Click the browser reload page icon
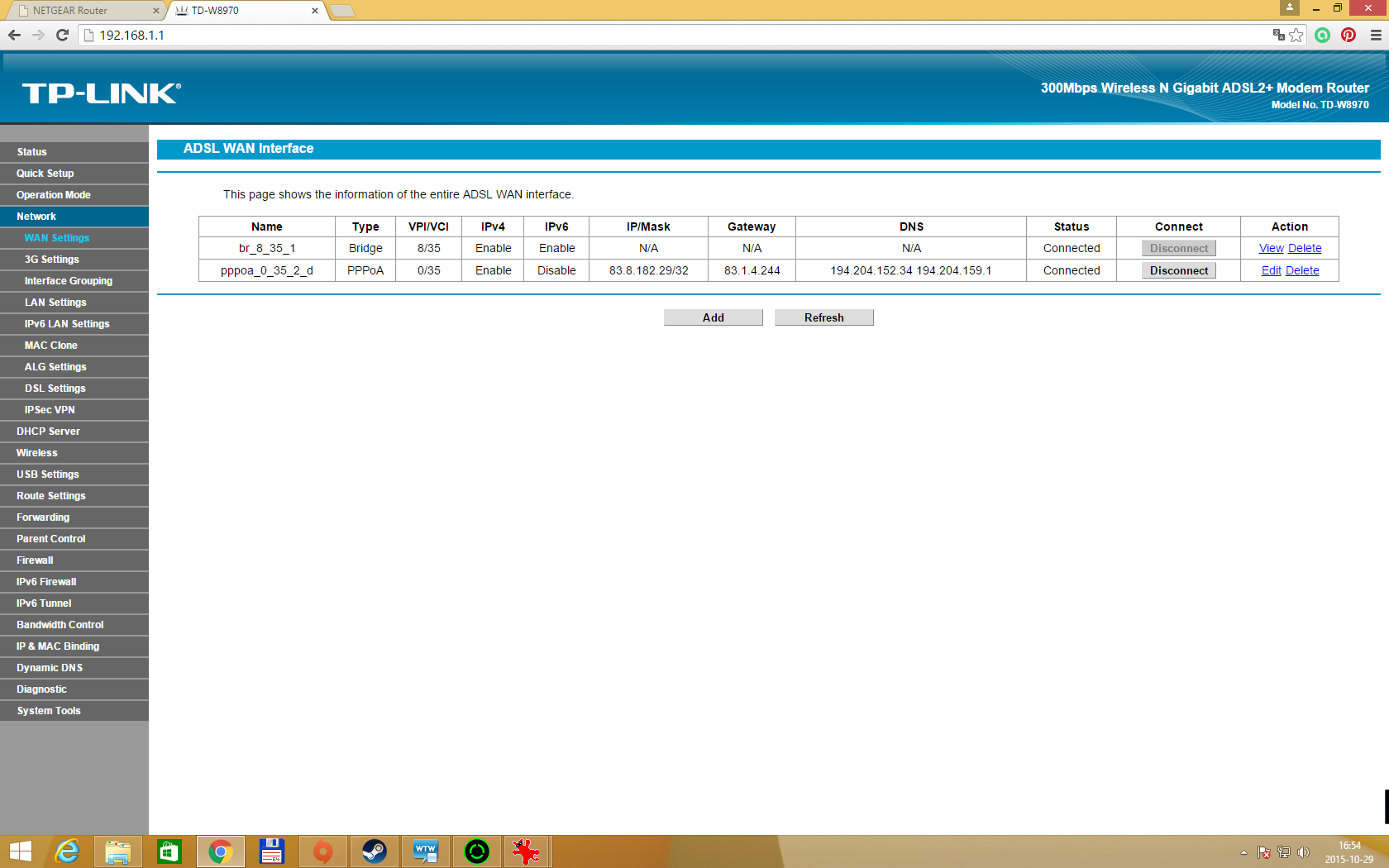This screenshot has height=868, width=1389. coord(62,35)
